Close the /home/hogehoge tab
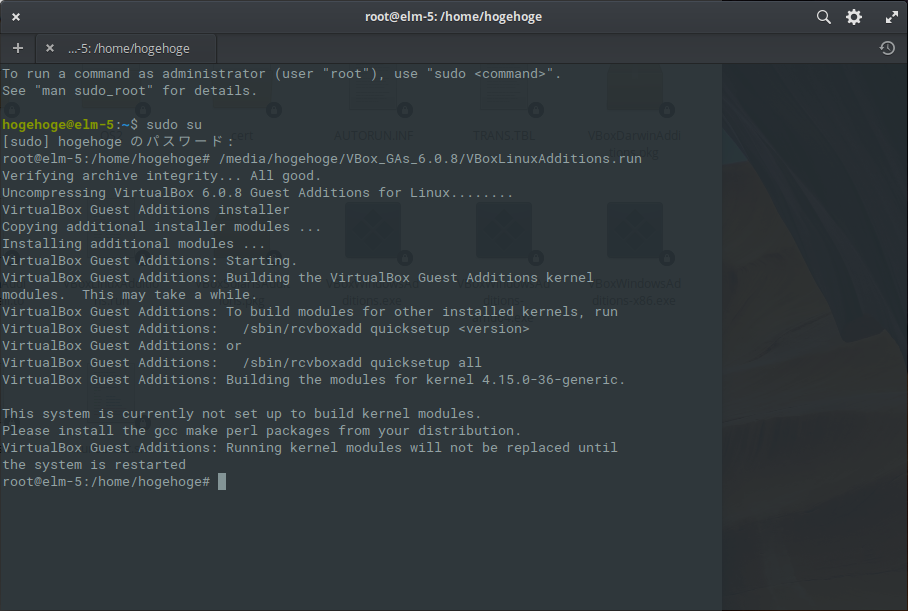The image size is (908, 611). pyautogui.click(x=50, y=48)
